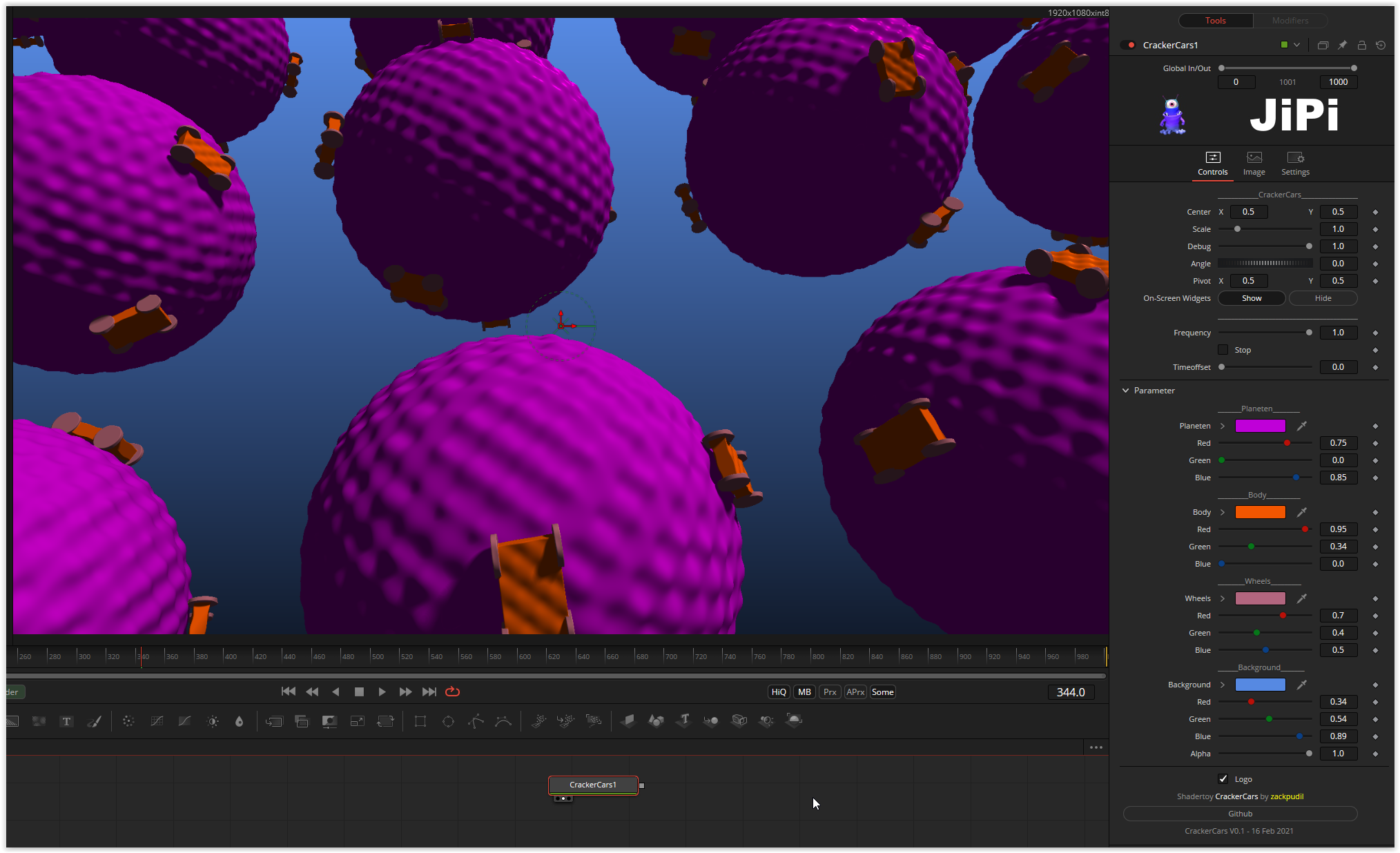The height and width of the screenshot is (853, 1400).
Task: Add the Blur droplet tool
Action: tap(239, 721)
